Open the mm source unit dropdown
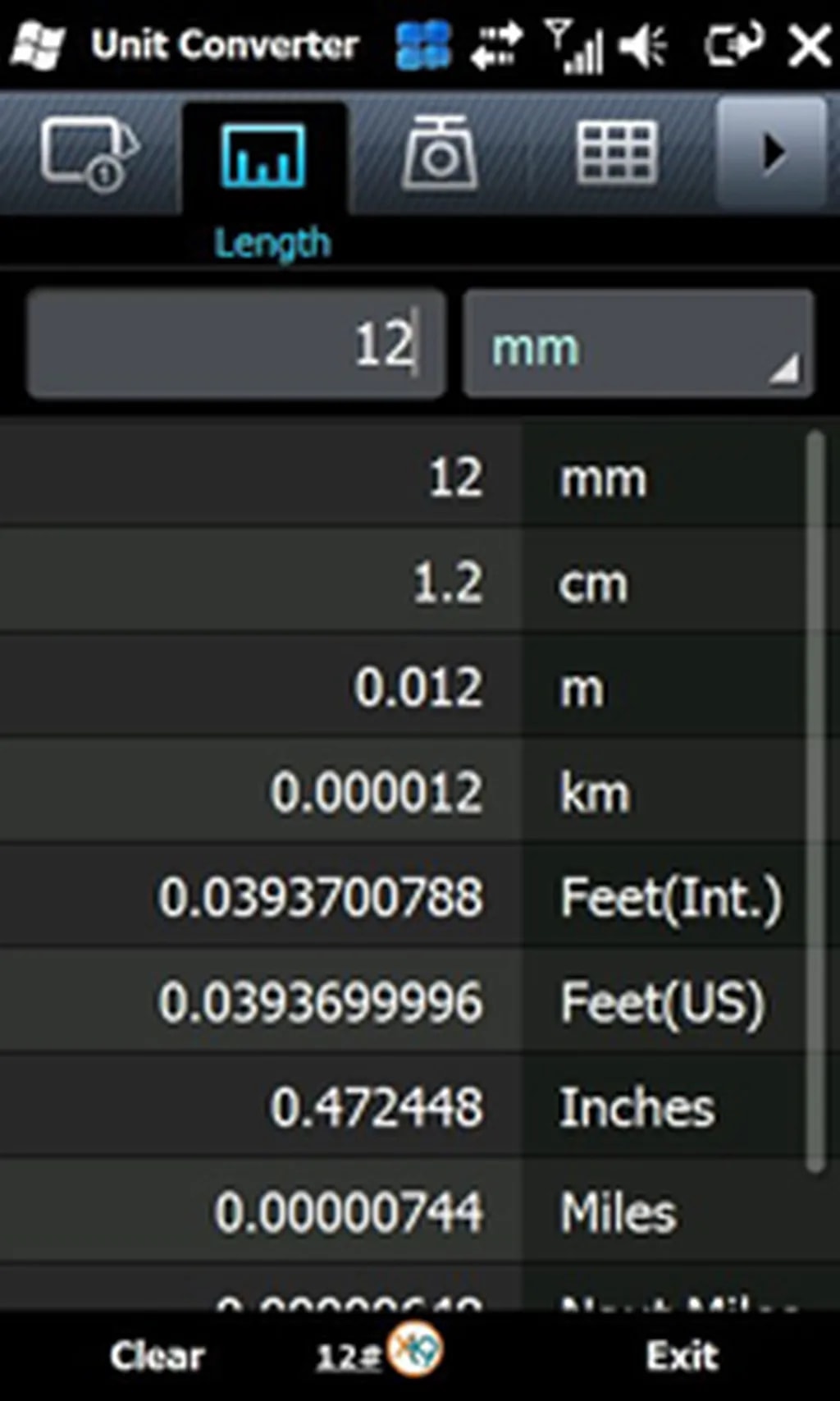 pyautogui.click(x=638, y=346)
